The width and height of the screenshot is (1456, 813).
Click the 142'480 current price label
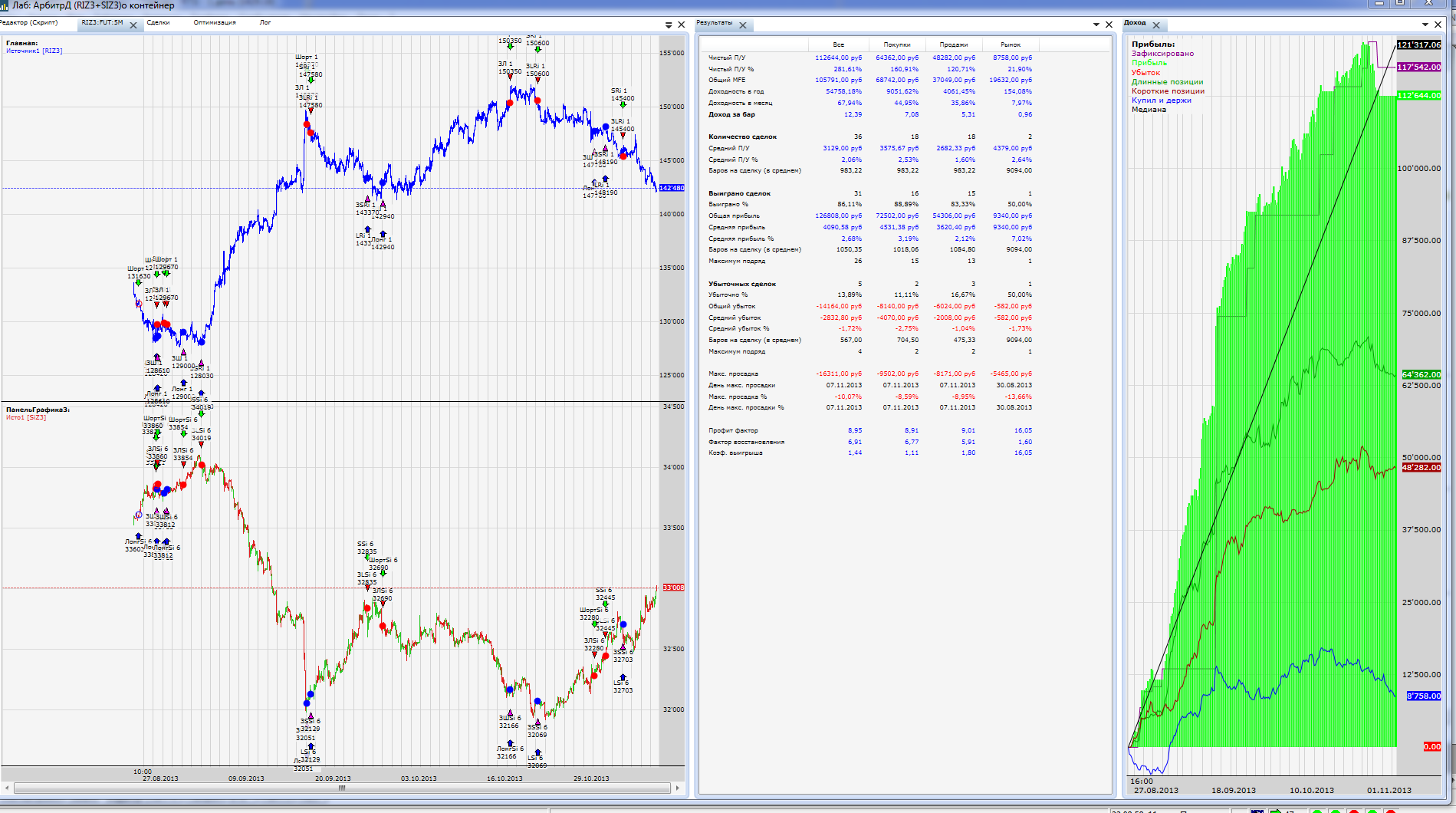[672, 188]
